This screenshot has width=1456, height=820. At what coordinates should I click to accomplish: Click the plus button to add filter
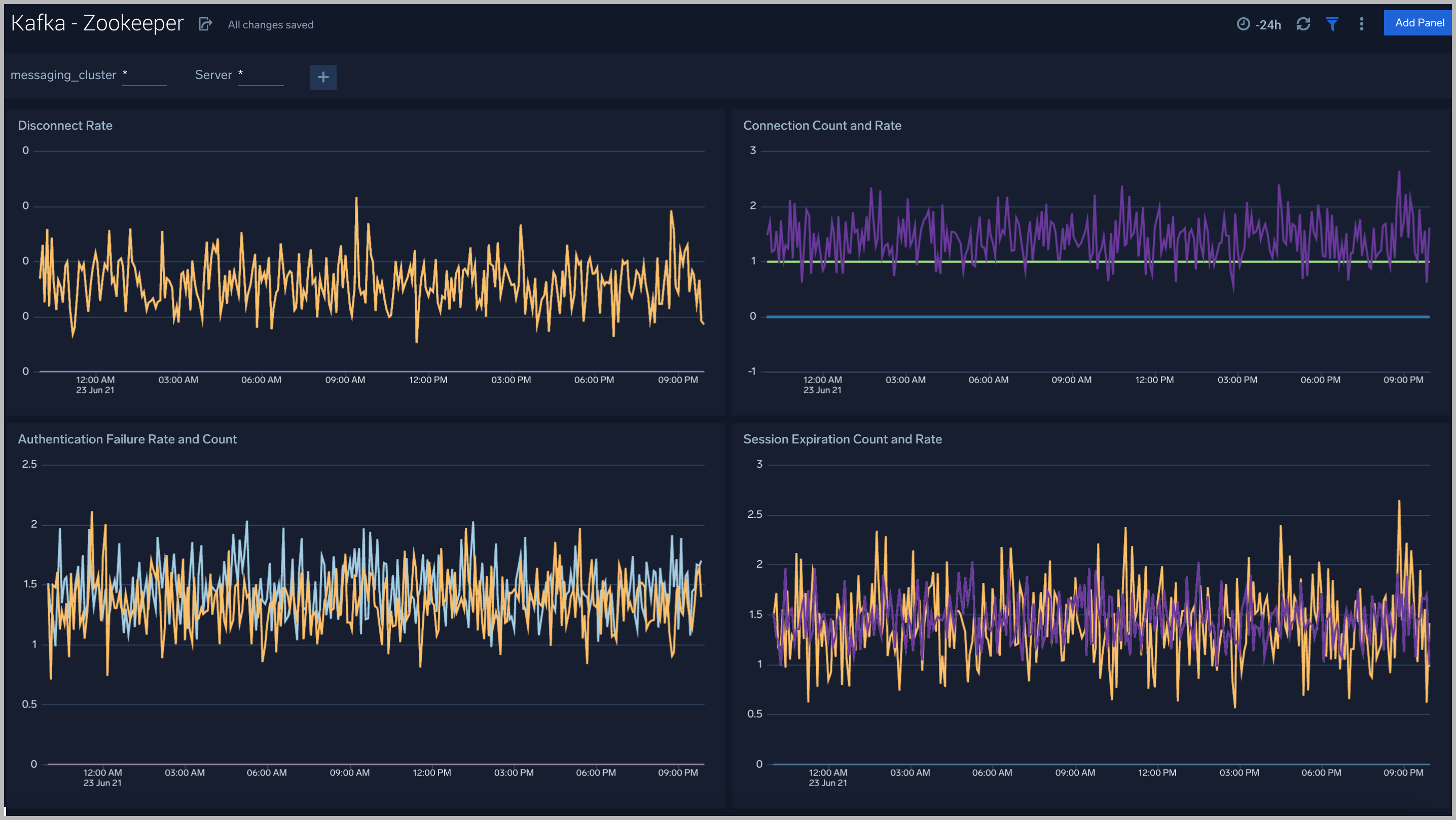[323, 77]
